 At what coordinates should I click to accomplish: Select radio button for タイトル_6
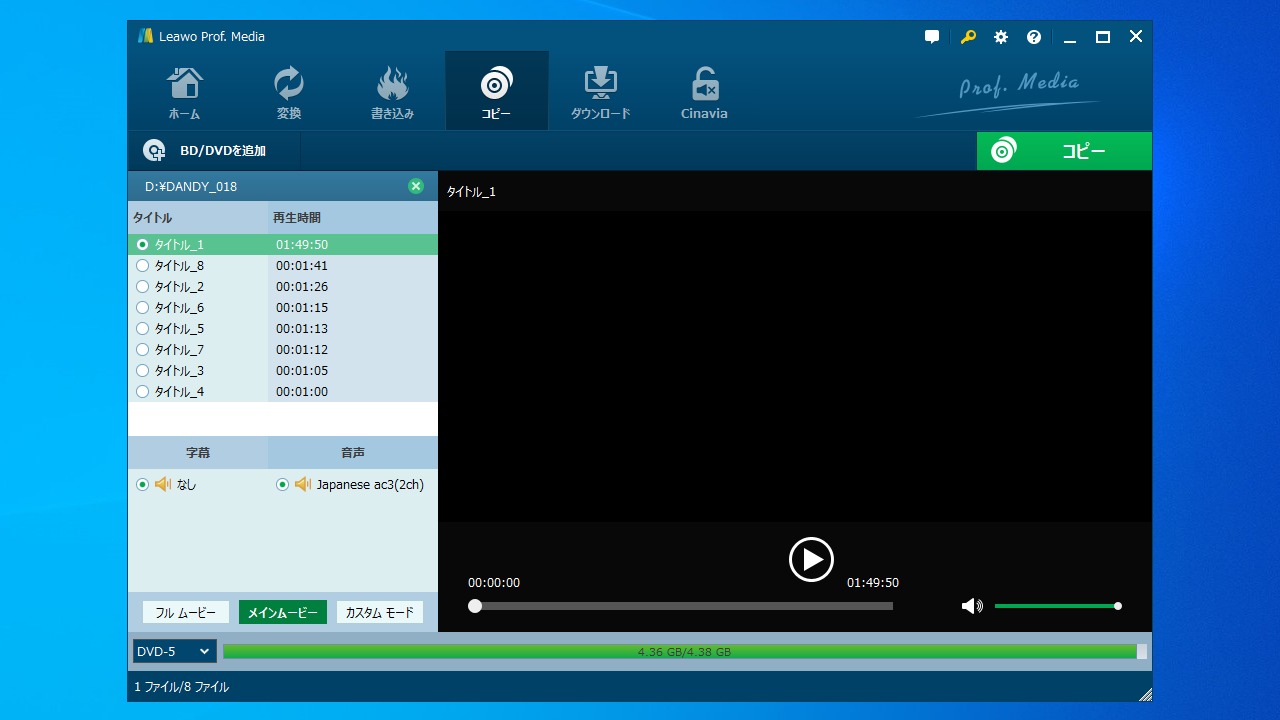click(142, 307)
